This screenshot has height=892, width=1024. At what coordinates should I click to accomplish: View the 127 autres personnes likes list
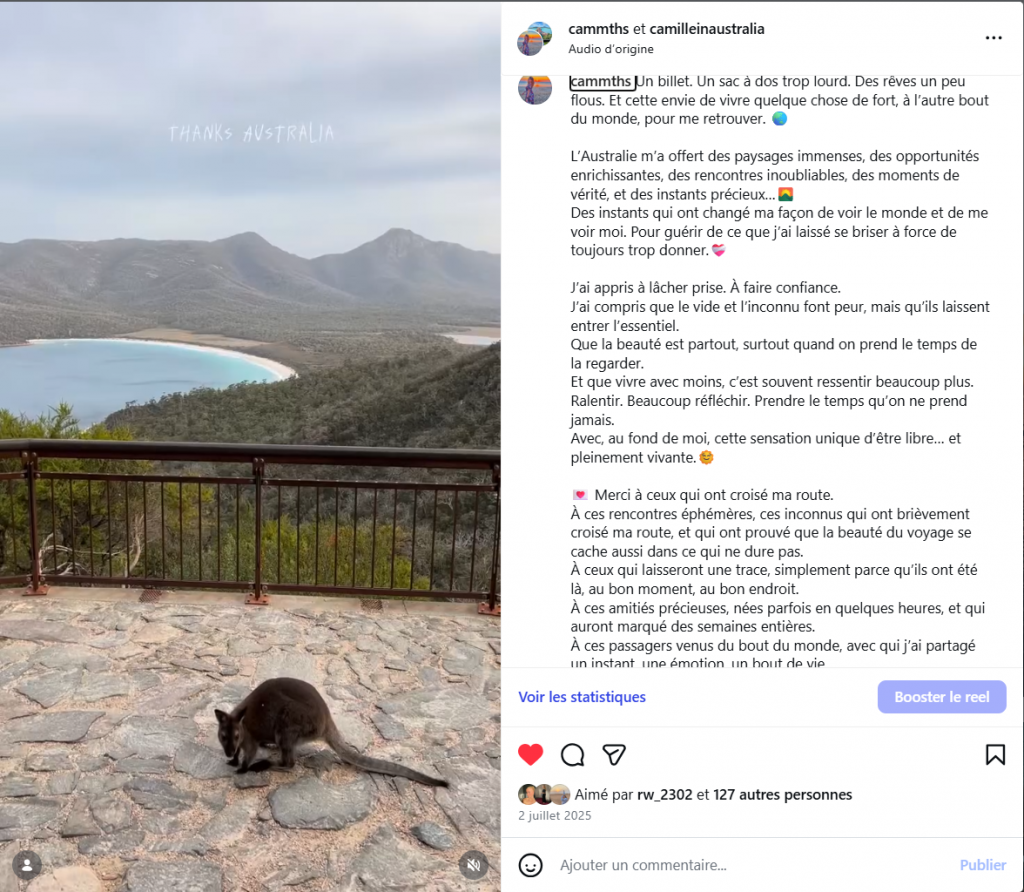tap(782, 795)
